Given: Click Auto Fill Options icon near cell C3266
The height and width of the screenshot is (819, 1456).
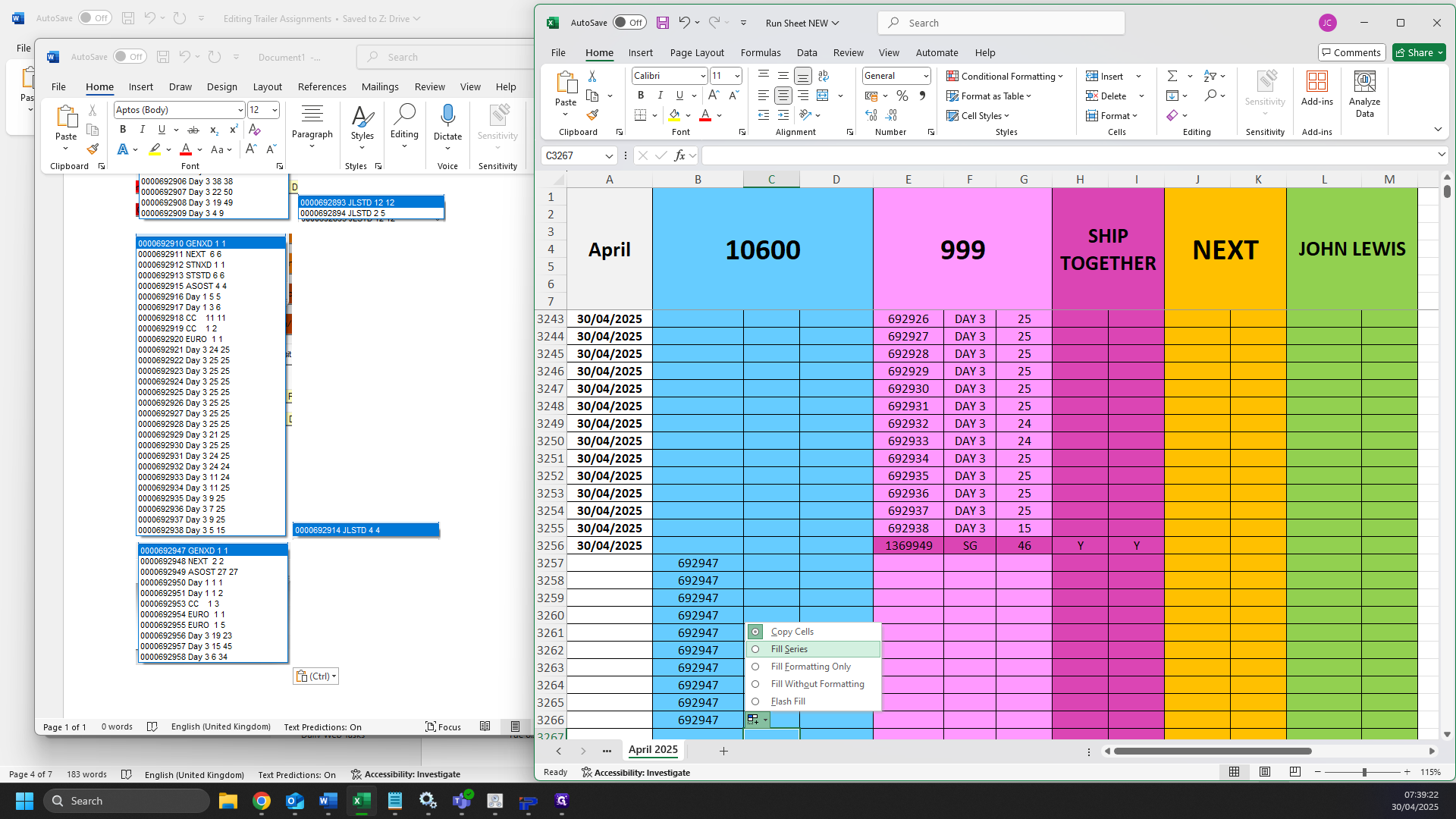Looking at the screenshot, I should 758,720.
